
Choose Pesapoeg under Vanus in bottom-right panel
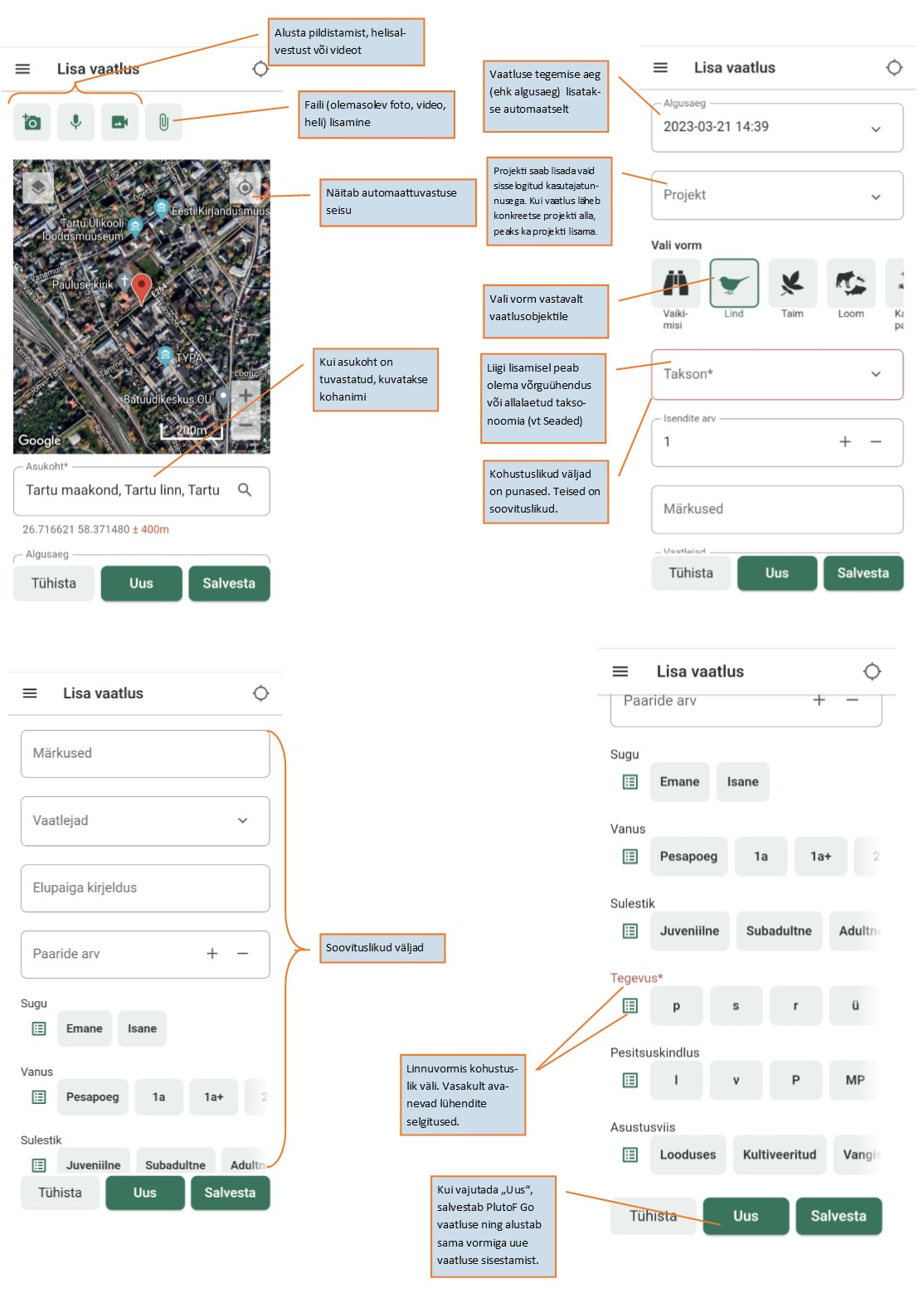688,857
